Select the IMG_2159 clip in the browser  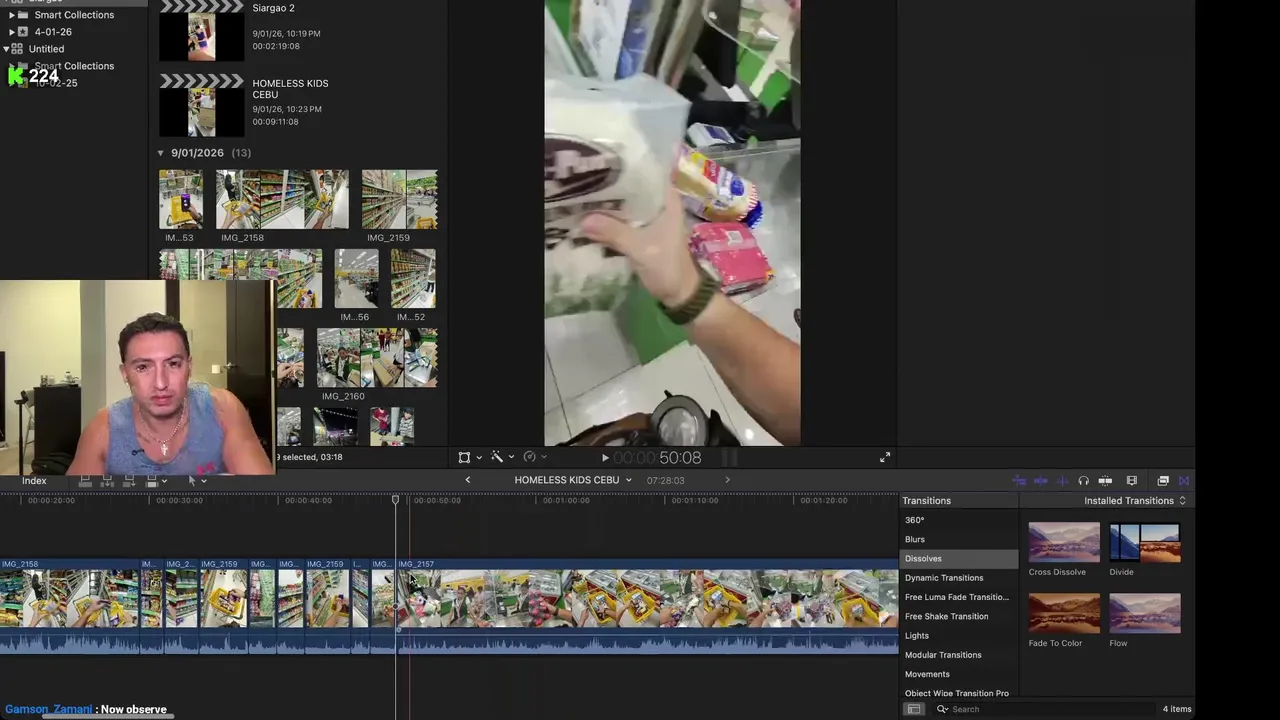coord(399,199)
